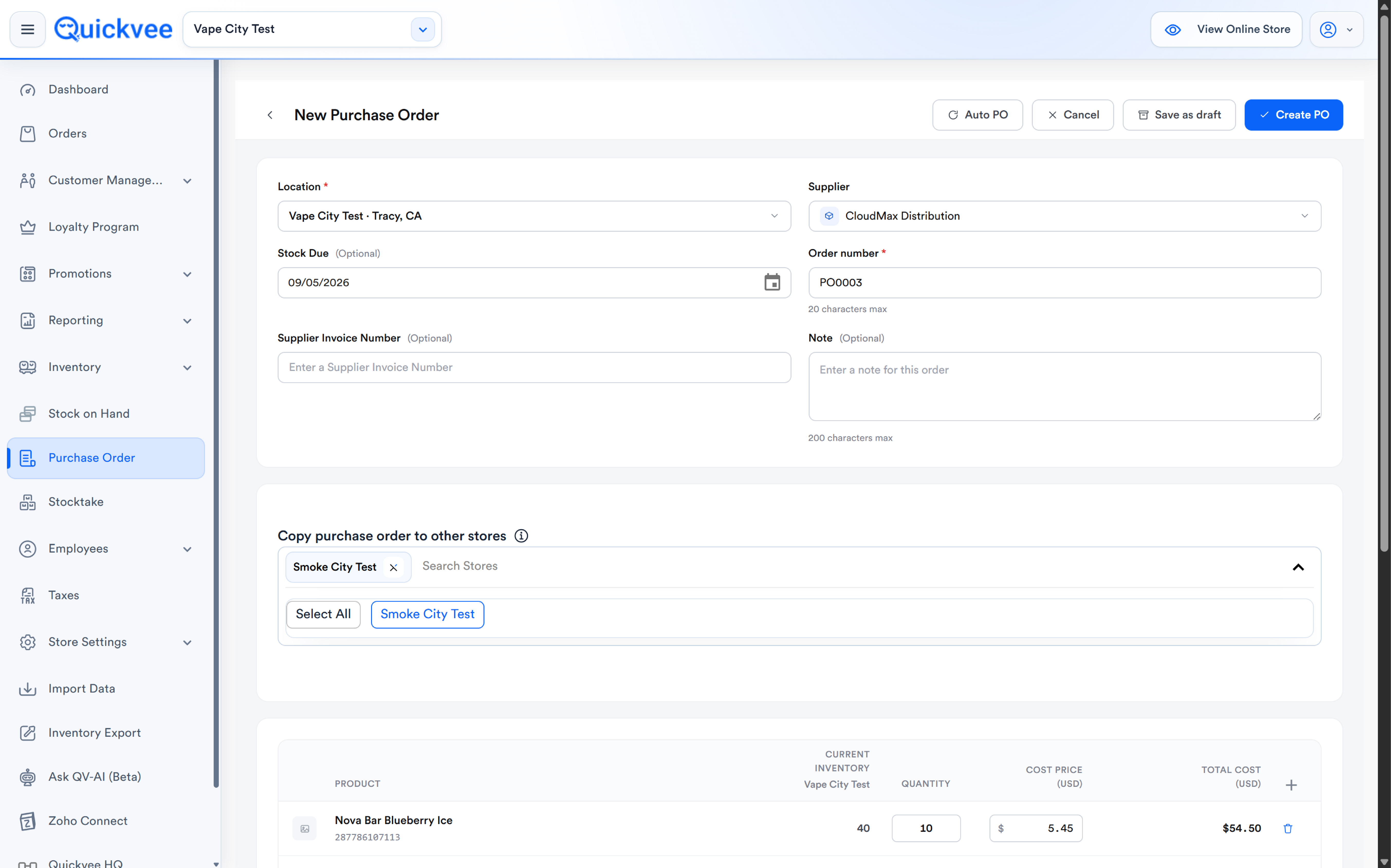Open the Vape City Test store switcher
1391x868 pixels.
pyautogui.click(x=423, y=29)
